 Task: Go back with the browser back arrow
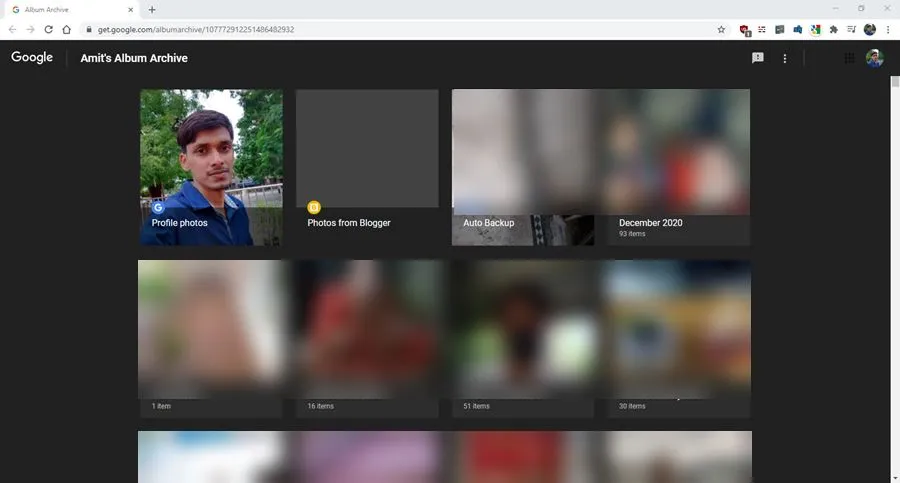(x=12, y=29)
